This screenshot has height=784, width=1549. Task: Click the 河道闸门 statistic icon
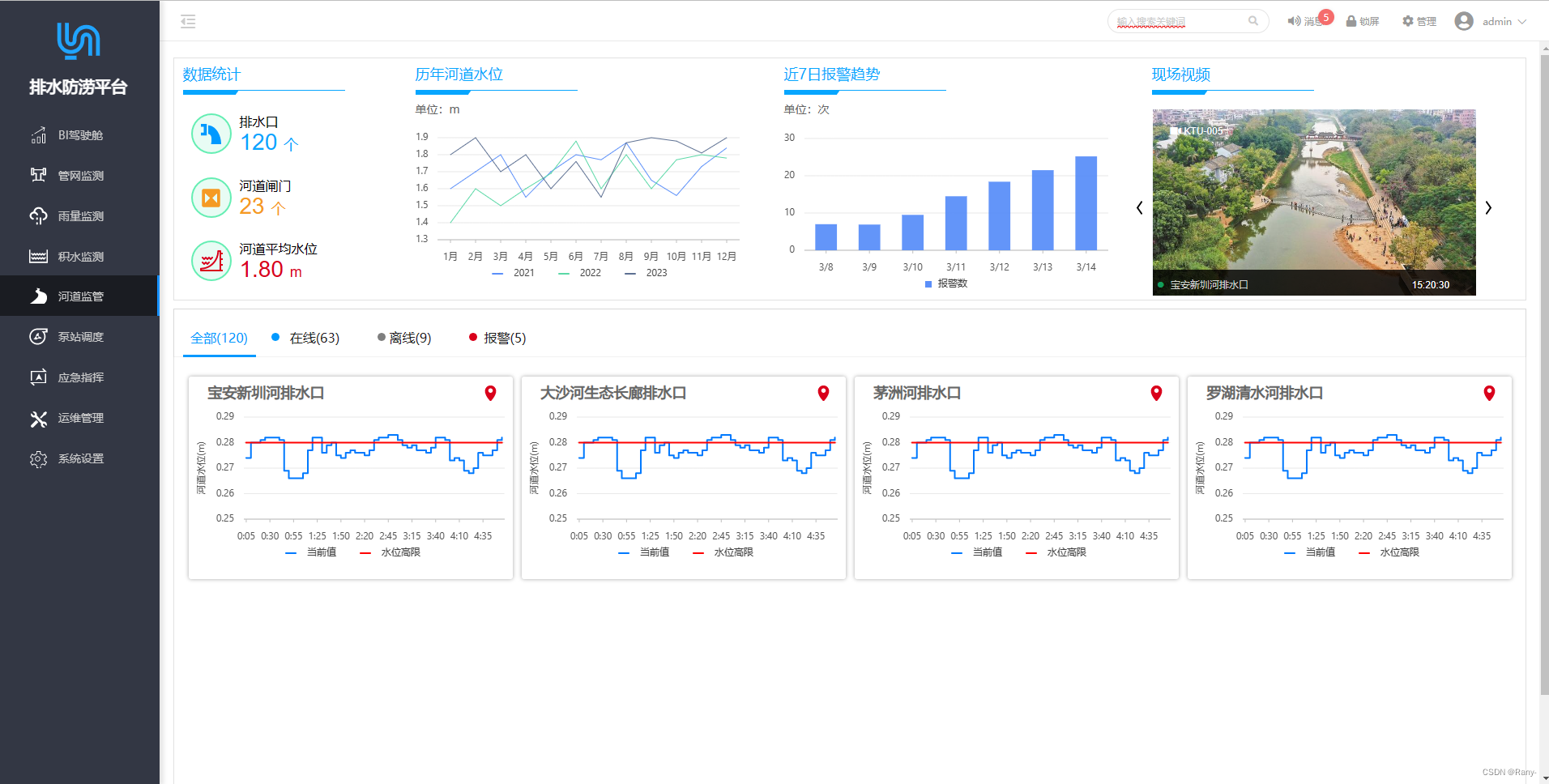(x=211, y=198)
